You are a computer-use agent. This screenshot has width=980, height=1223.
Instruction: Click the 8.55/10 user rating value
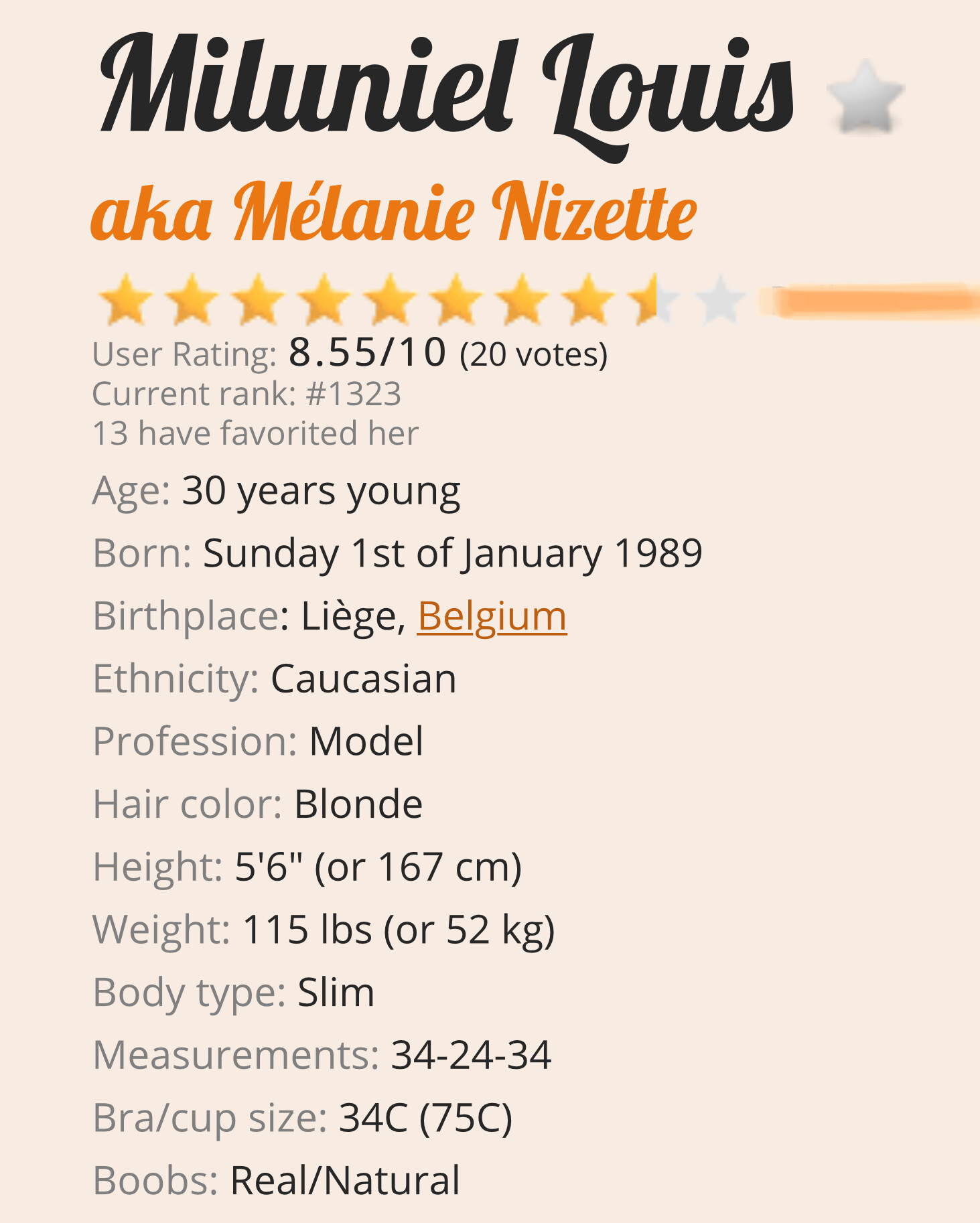click(x=367, y=352)
